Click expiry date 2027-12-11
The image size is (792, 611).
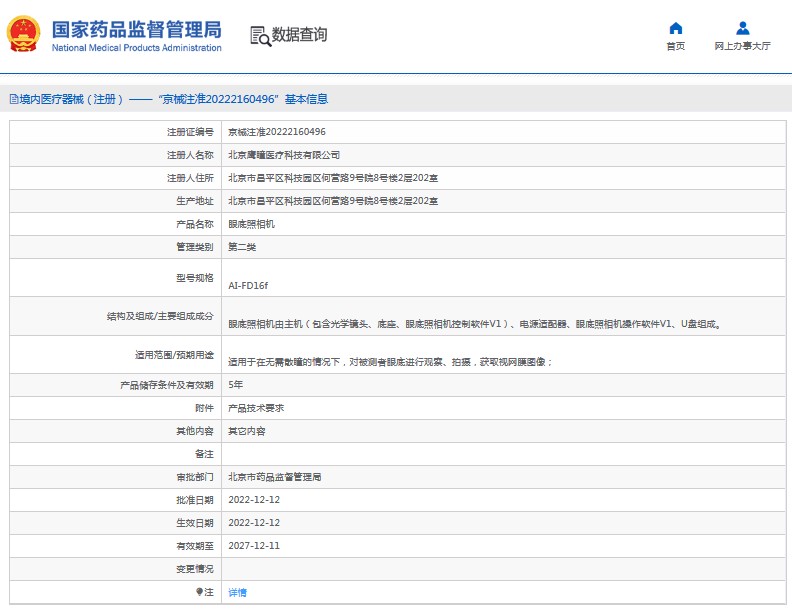pos(254,546)
